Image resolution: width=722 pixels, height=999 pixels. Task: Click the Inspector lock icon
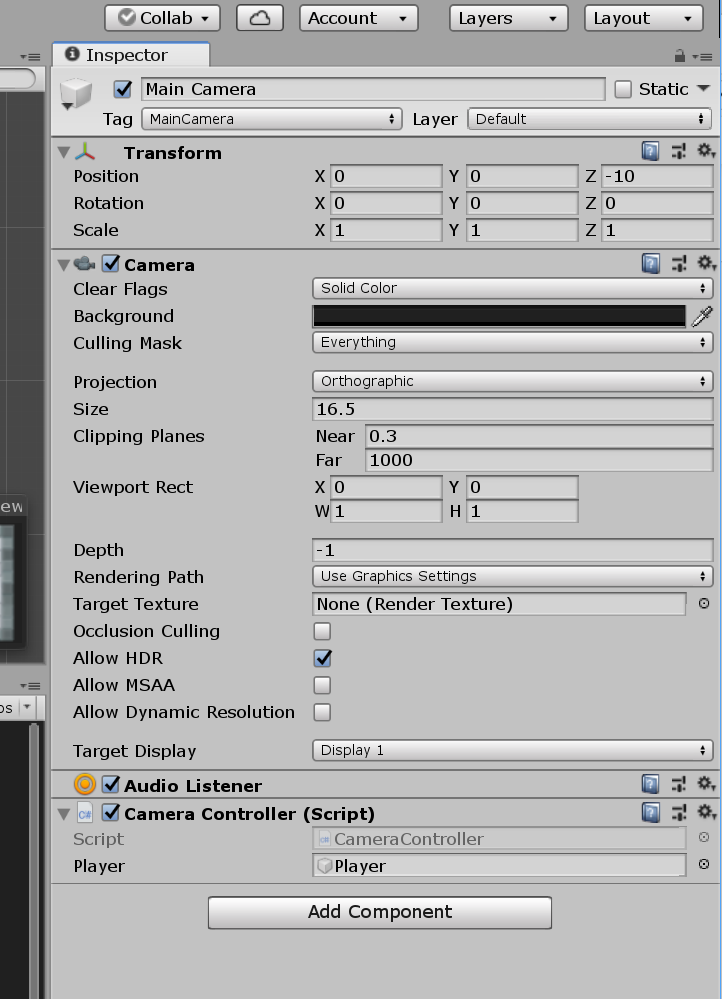[x=680, y=56]
